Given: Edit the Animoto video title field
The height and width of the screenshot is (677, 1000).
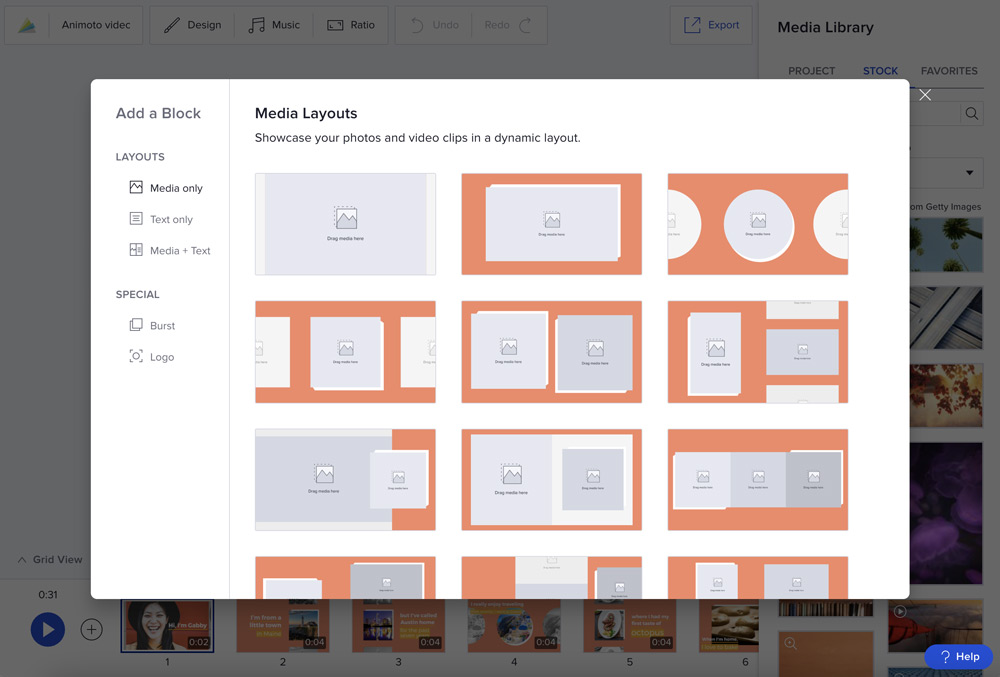Looking at the screenshot, I should coord(96,25).
